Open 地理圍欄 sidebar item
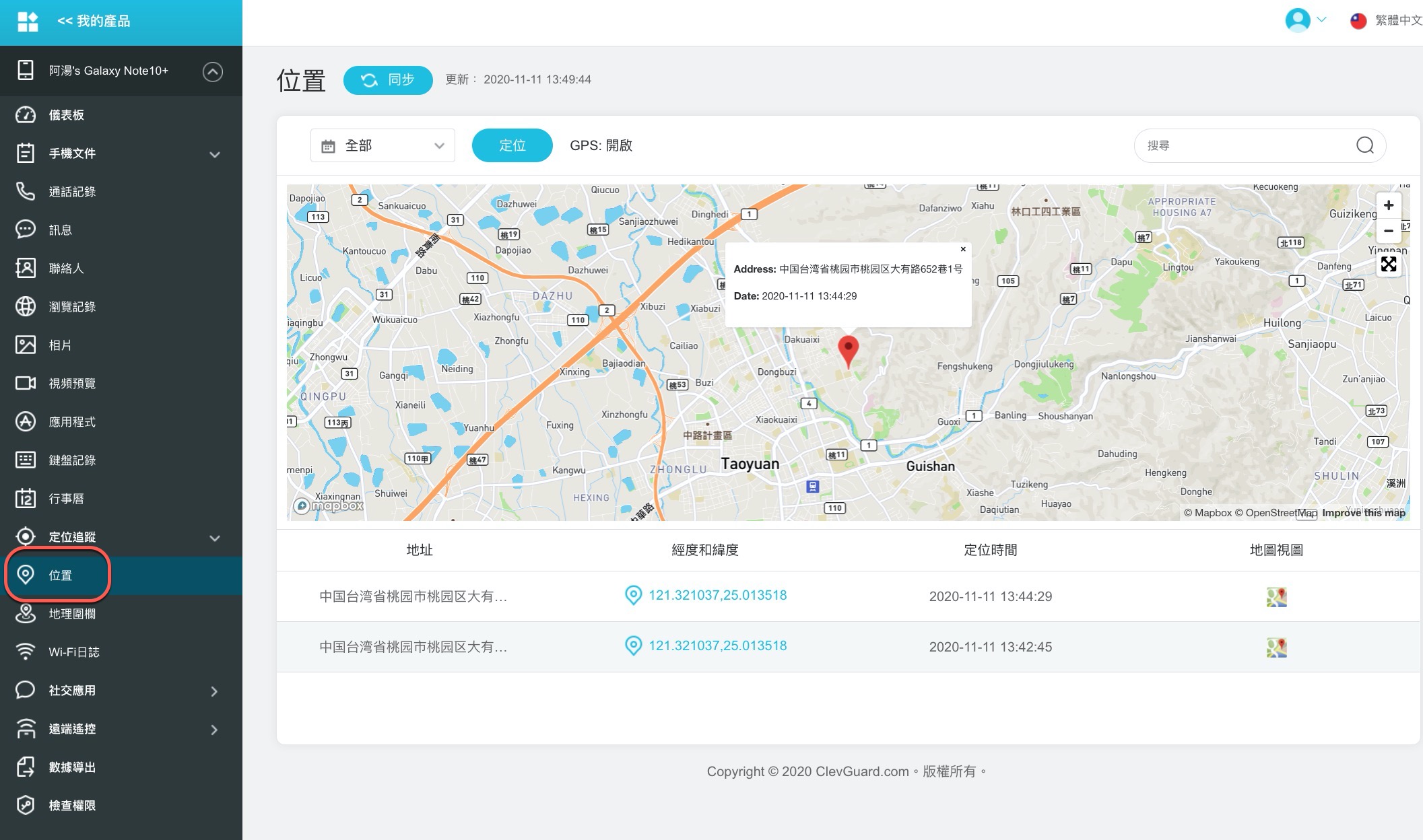The width and height of the screenshot is (1423, 840). (72, 614)
